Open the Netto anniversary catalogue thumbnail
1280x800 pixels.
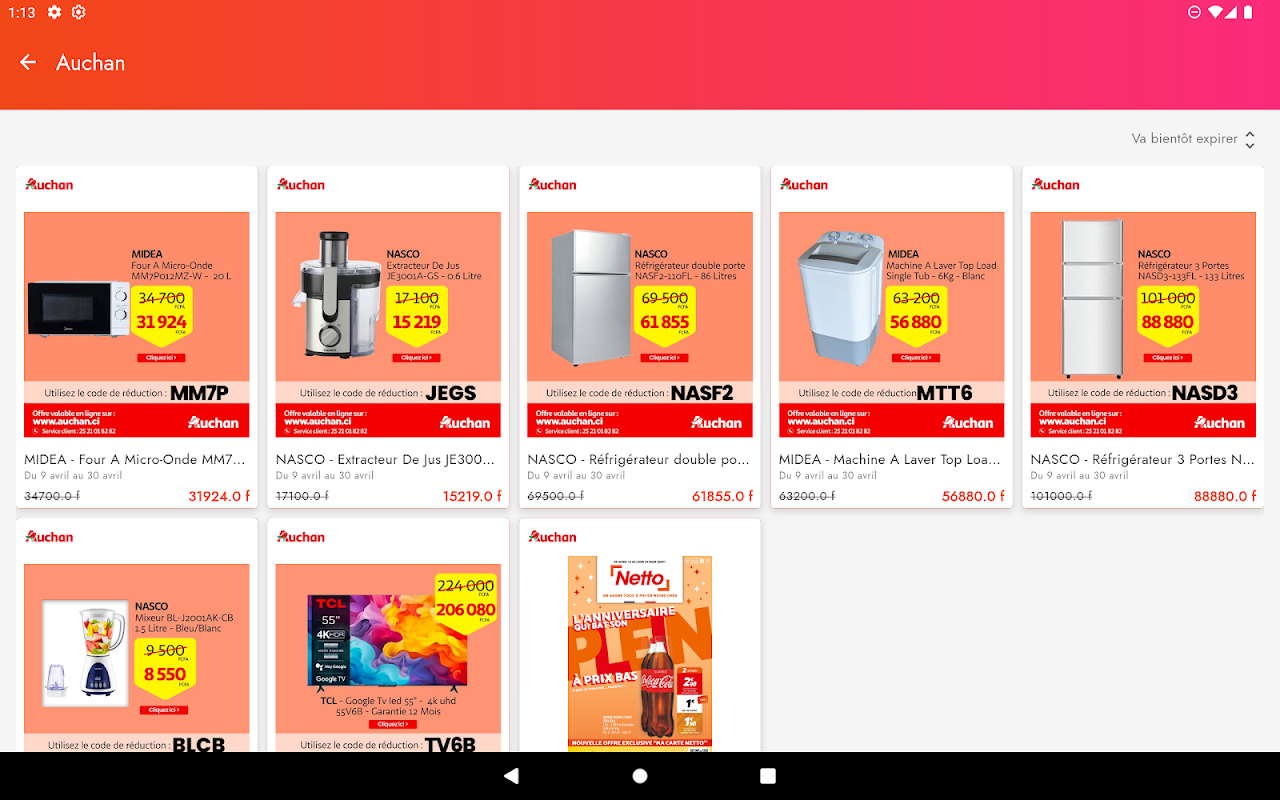(x=640, y=653)
